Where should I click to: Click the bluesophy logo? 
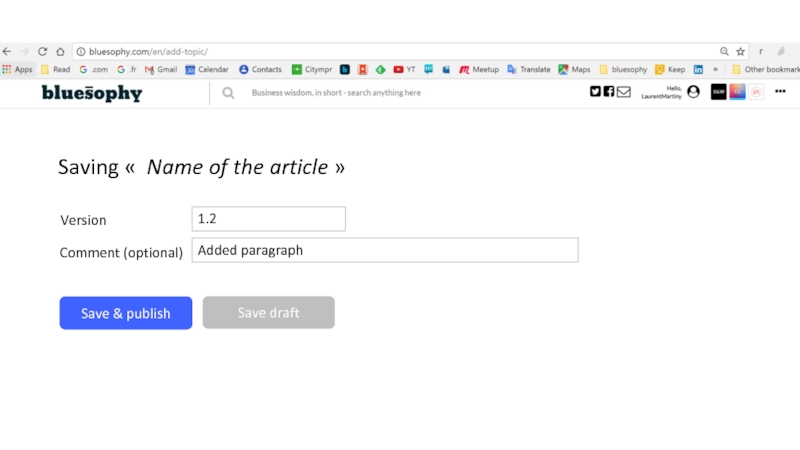[92, 93]
